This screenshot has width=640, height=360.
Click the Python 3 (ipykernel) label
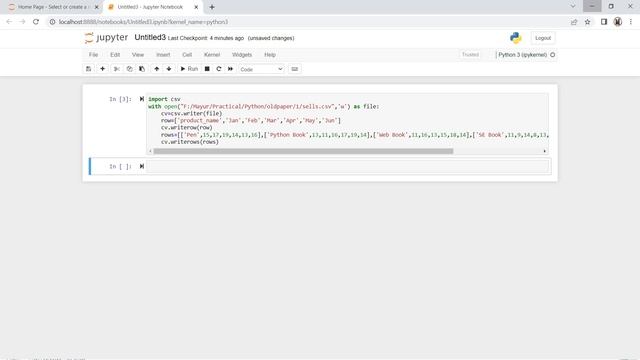click(x=522, y=55)
